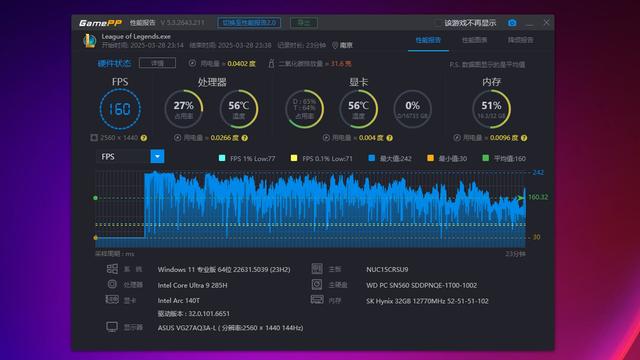Viewport: 640px width, 360px height.
Task: Toggle the FPS 0.1% Low legend item
Action: (321, 158)
